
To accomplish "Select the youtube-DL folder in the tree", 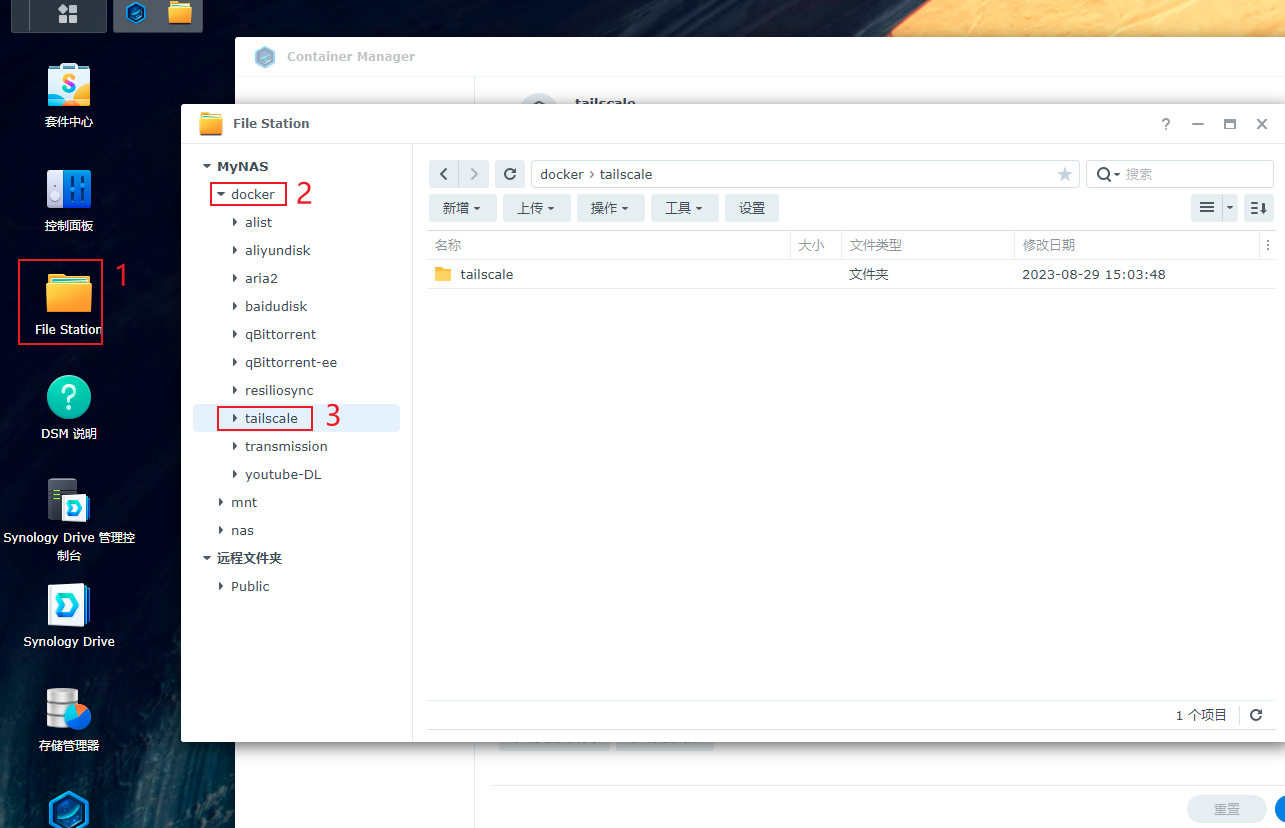I will (283, 475).
